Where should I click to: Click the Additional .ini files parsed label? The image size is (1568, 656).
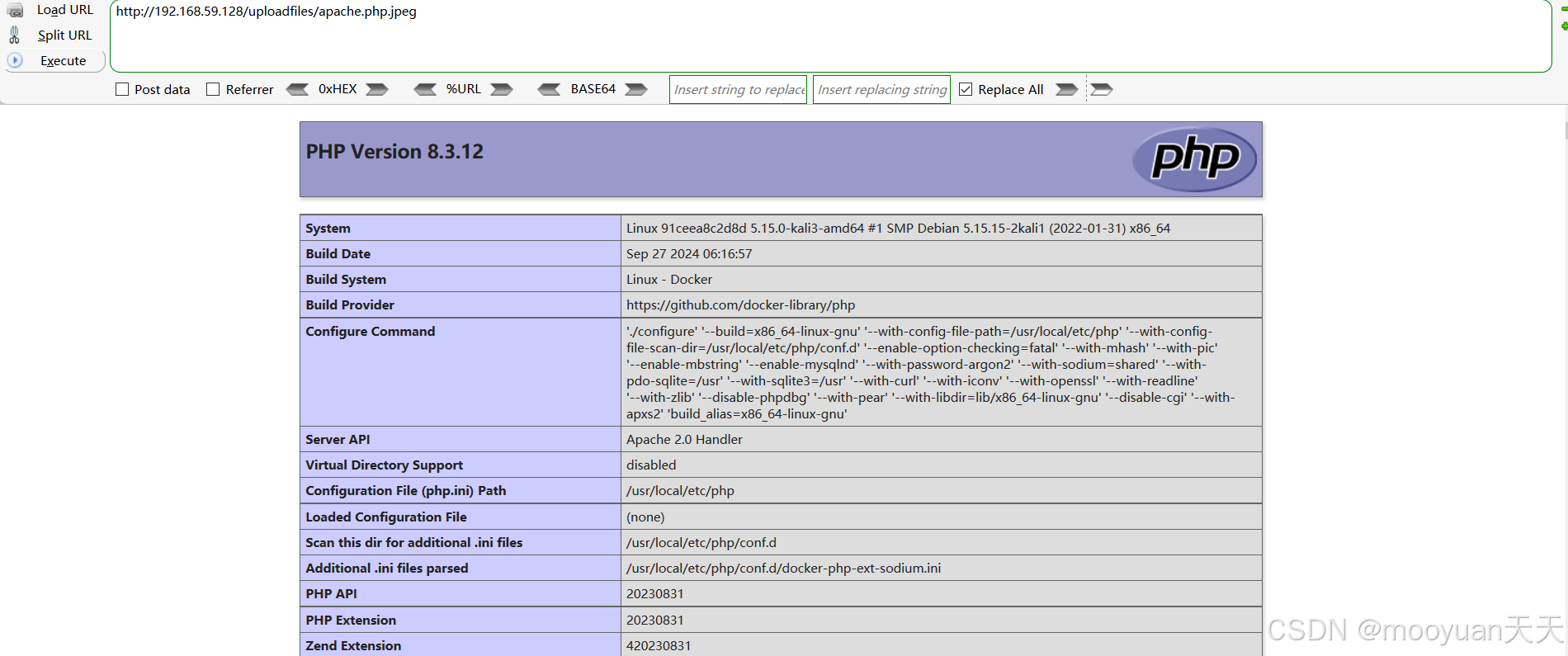[x=386, y=569]
